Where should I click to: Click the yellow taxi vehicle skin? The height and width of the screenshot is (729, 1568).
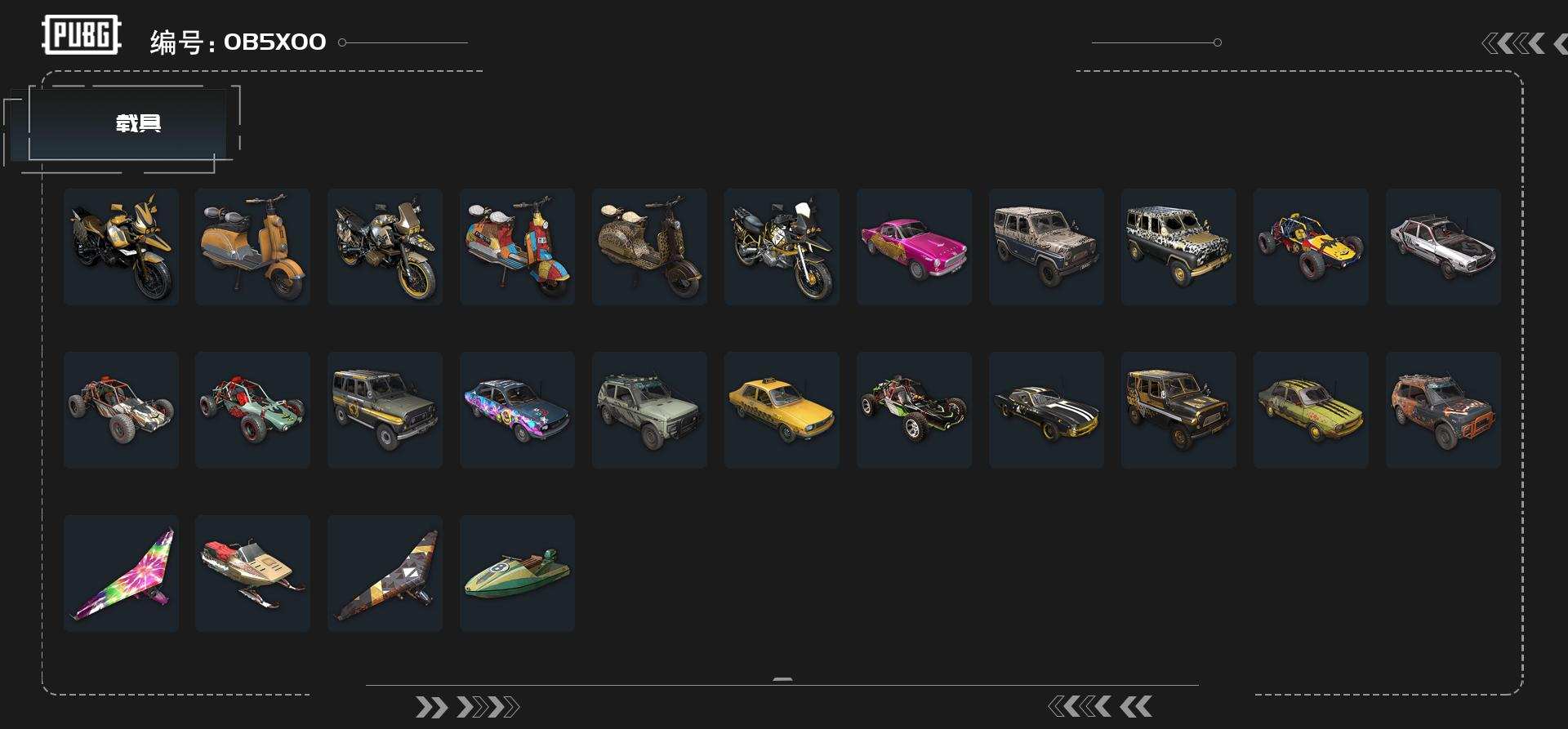coord(782,410)
